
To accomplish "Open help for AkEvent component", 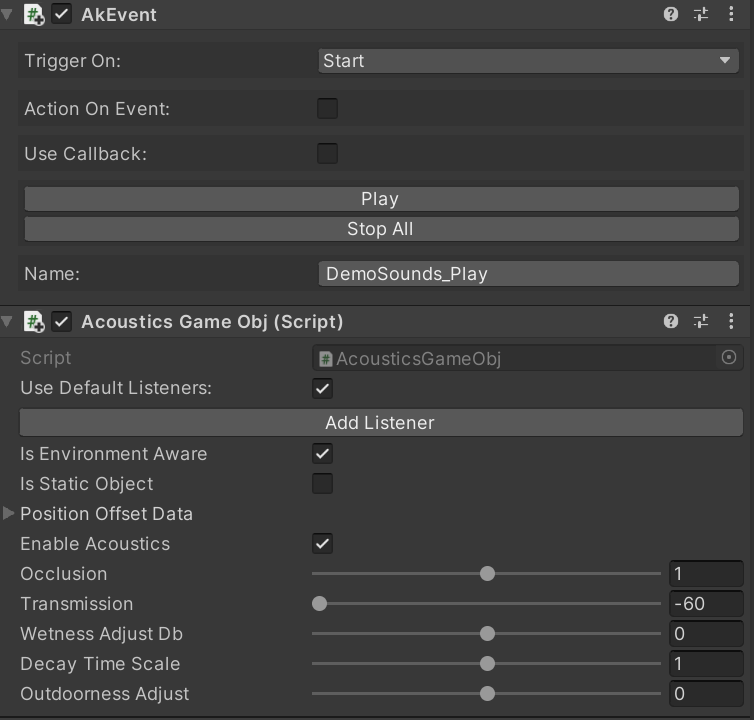I will click(671, 14).
